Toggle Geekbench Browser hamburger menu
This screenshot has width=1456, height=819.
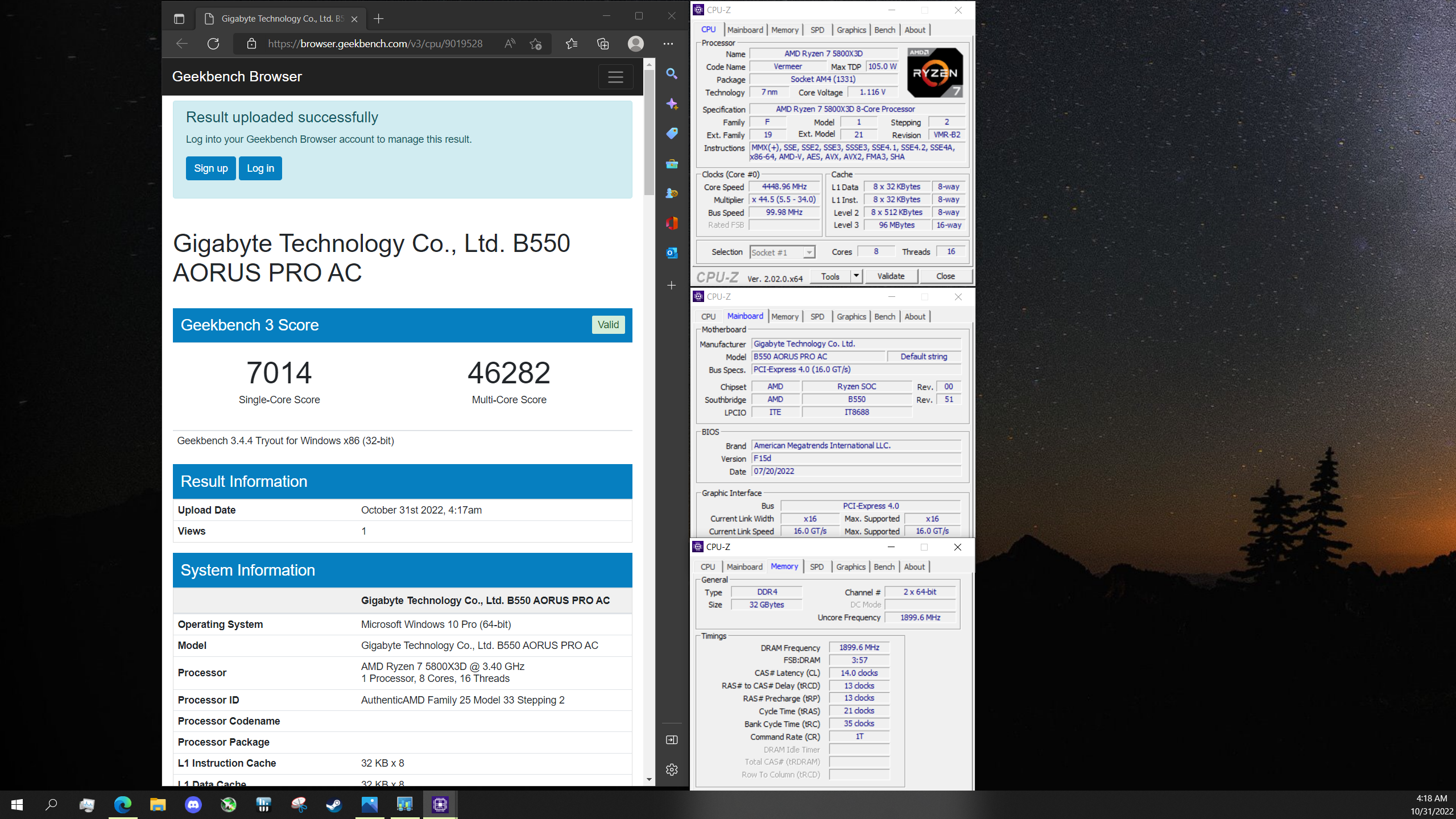point(615,77)
